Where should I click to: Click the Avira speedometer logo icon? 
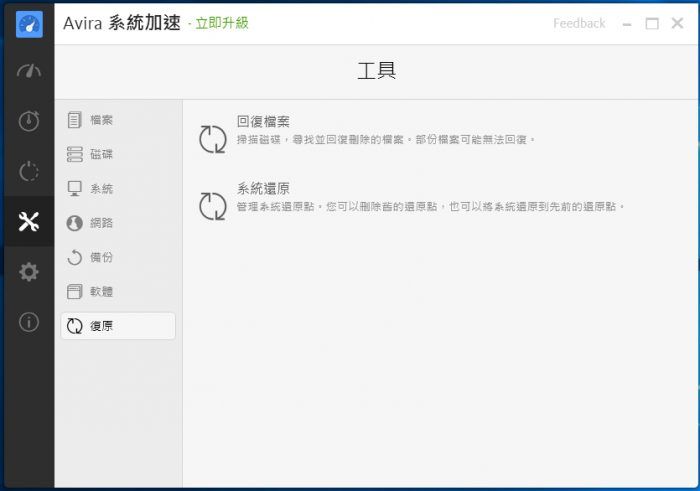(x=29, y=24)
